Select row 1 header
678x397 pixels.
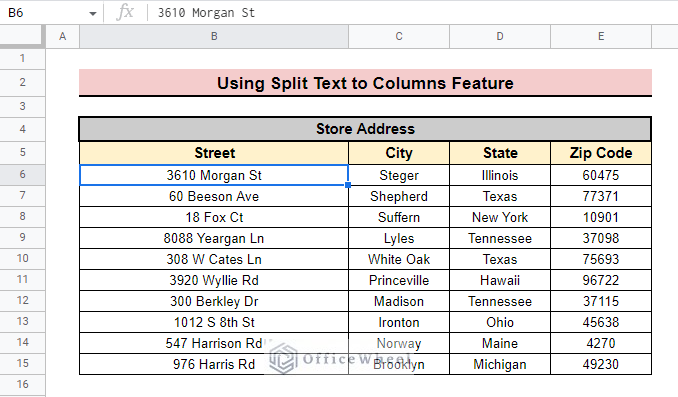click(22, 58)
